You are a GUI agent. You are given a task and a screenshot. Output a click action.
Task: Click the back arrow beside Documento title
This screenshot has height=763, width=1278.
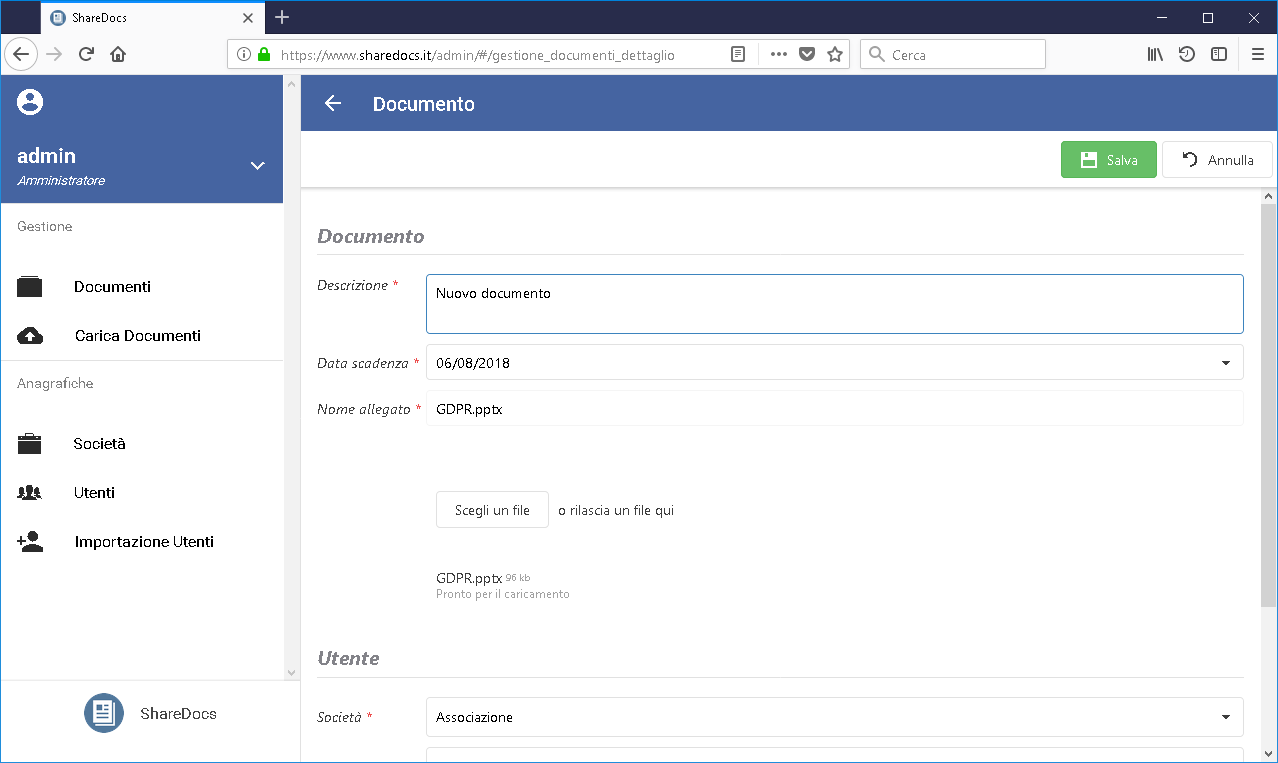(333, 104)
